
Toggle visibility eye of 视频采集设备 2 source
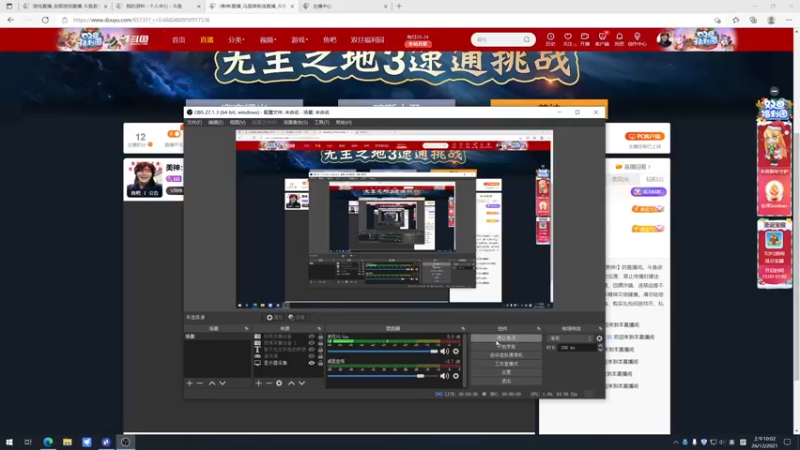(311, 343)
